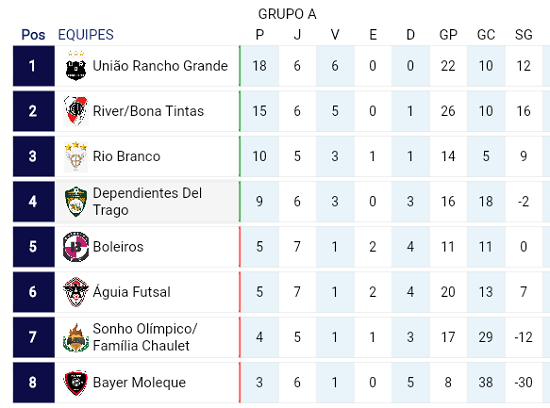Click the GP column header
The height and width of the screenshot is (408, 550).
tap(448, 35)
